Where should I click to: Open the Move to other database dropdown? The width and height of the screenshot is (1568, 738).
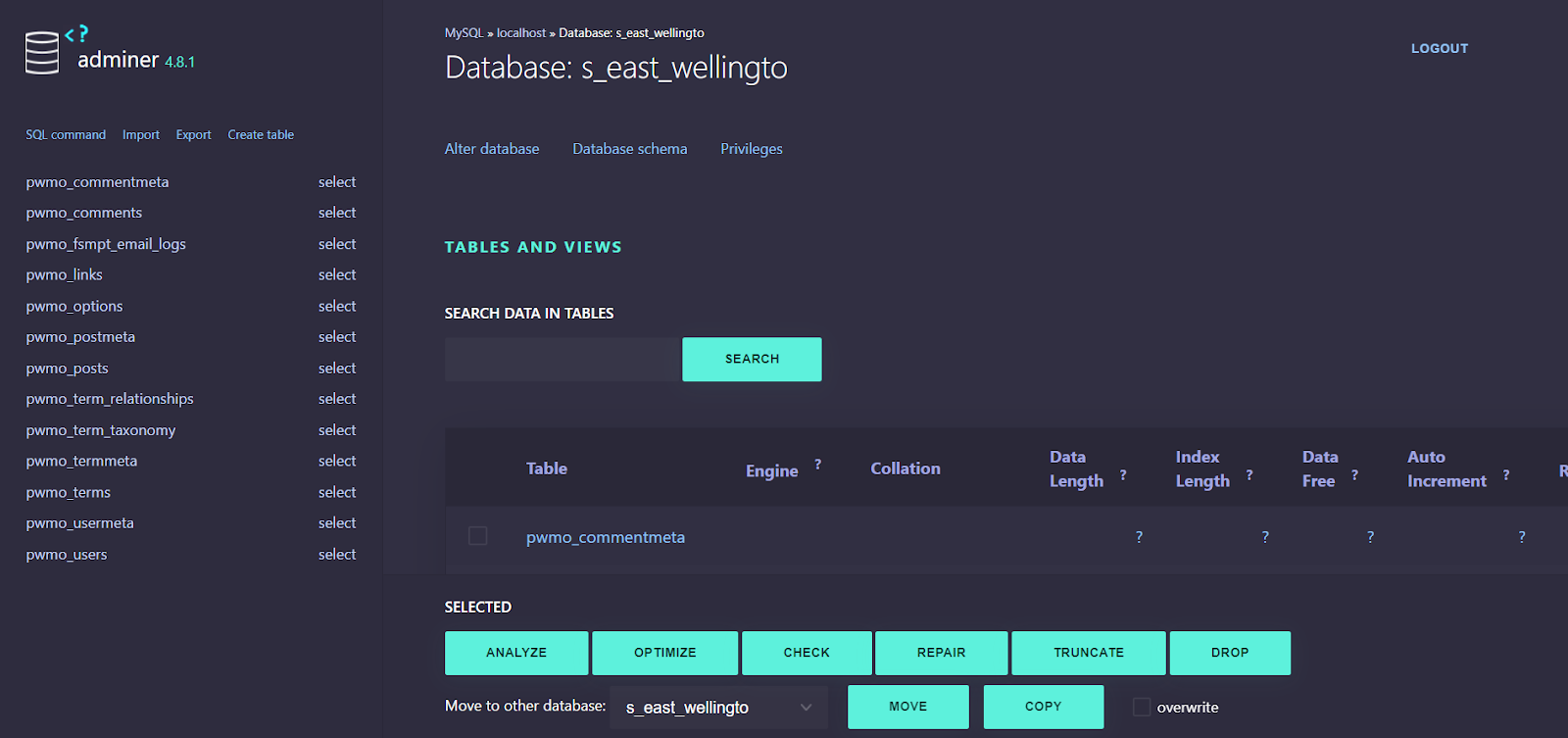pos(718,708)
